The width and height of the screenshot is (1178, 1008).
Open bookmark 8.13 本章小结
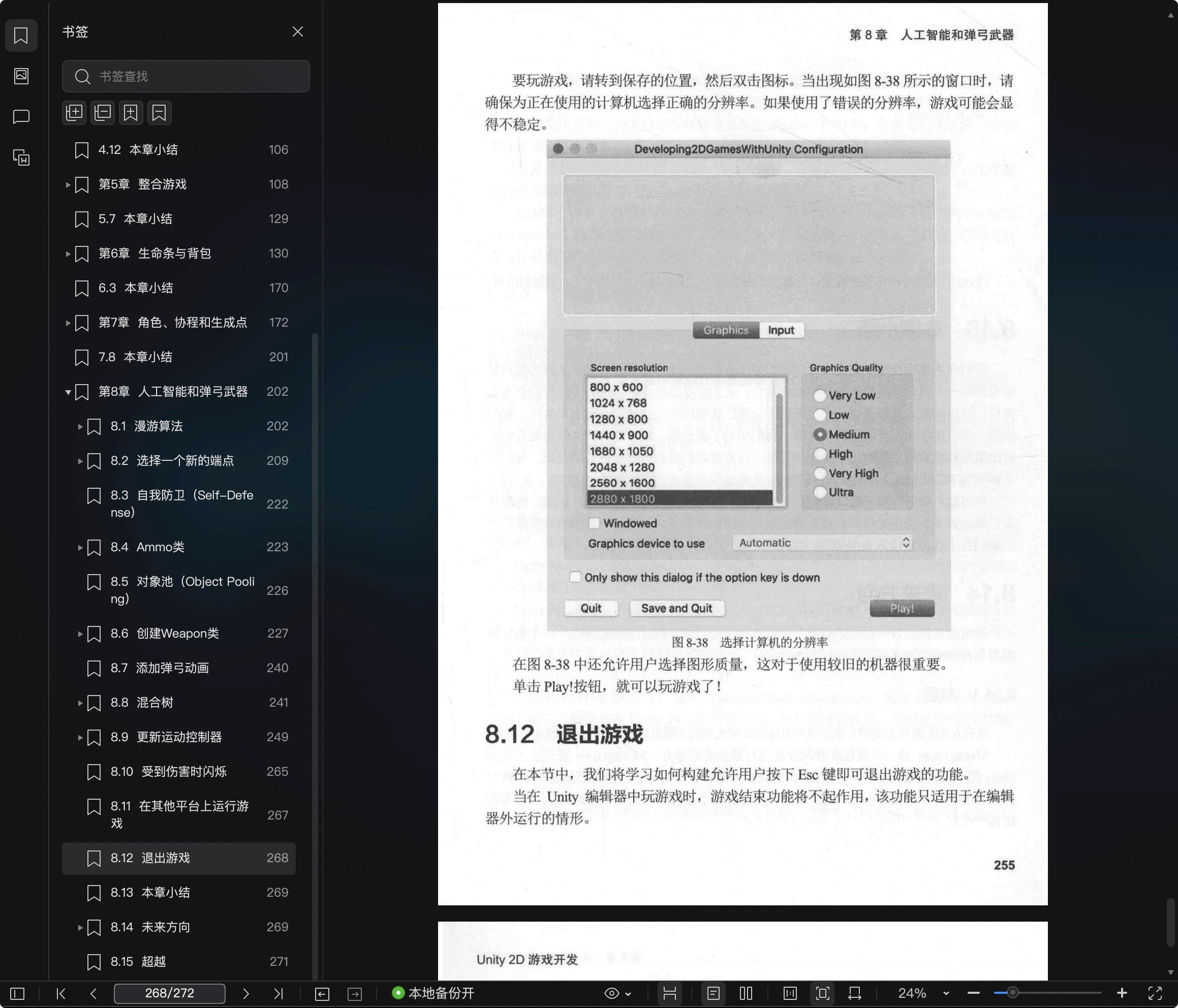click(x=178, y=893)
